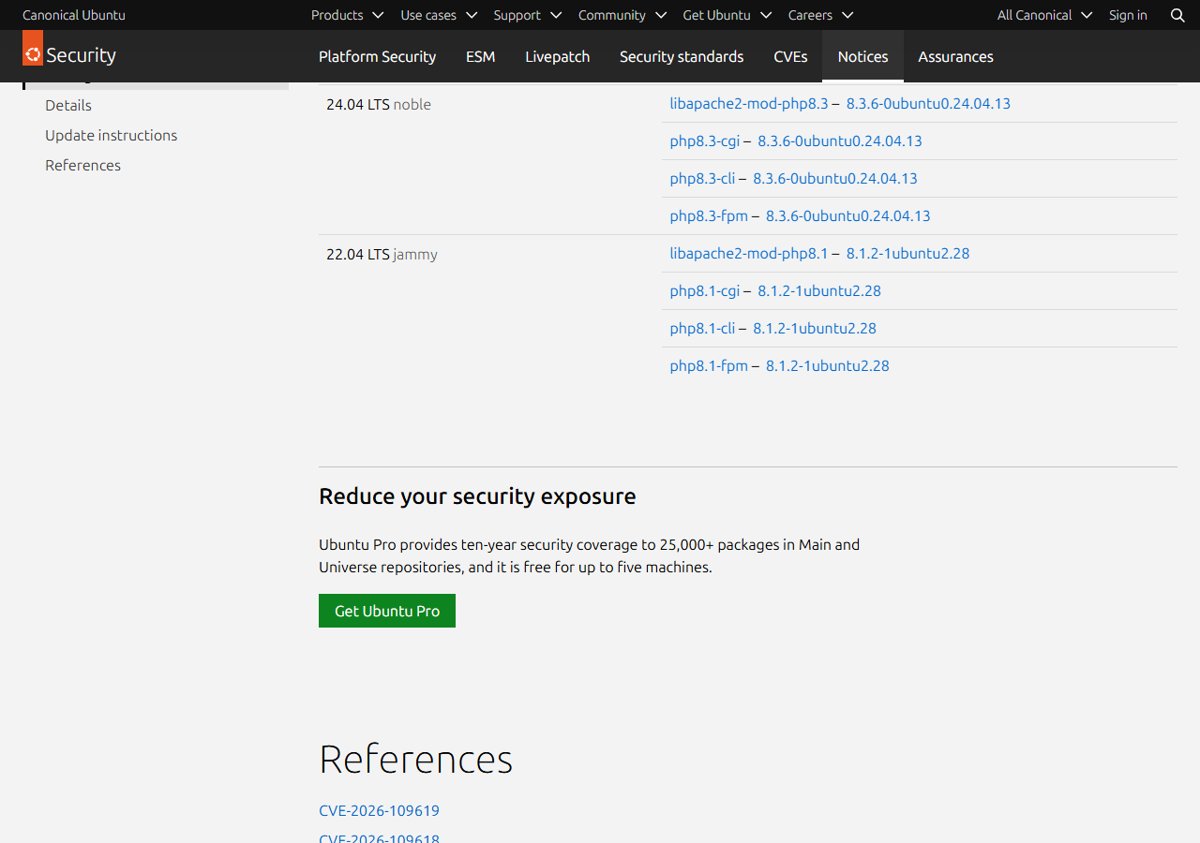Open php8.1-fpm package link
1200x843 pixels.
709,365
